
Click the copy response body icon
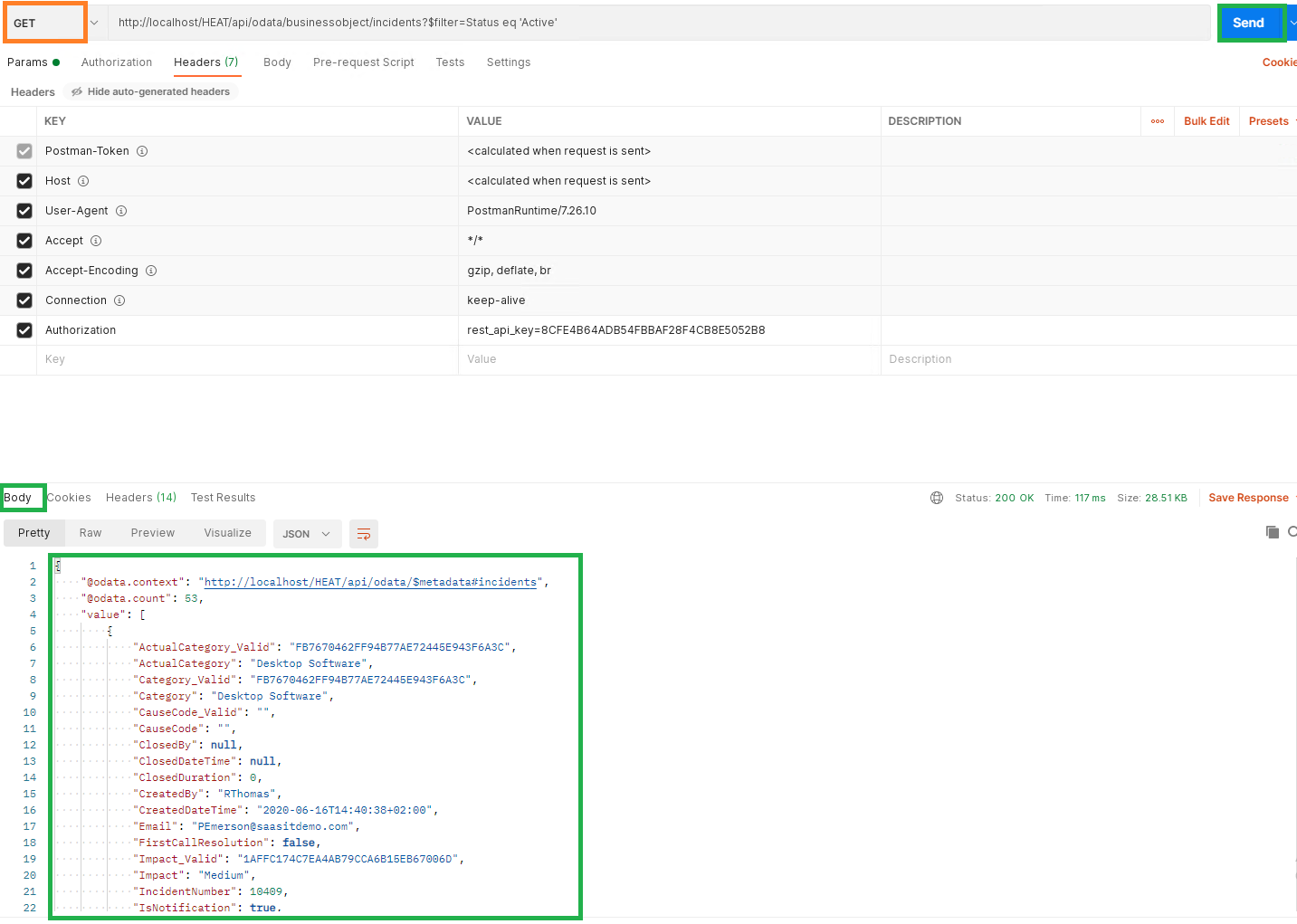click(1272, 532)
